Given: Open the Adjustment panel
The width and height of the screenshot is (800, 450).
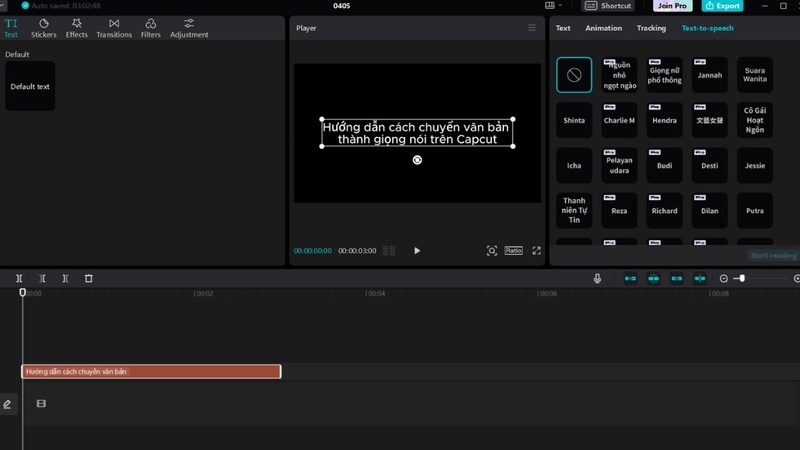Looking at the screenshot, I should click(x=189, y=28).
